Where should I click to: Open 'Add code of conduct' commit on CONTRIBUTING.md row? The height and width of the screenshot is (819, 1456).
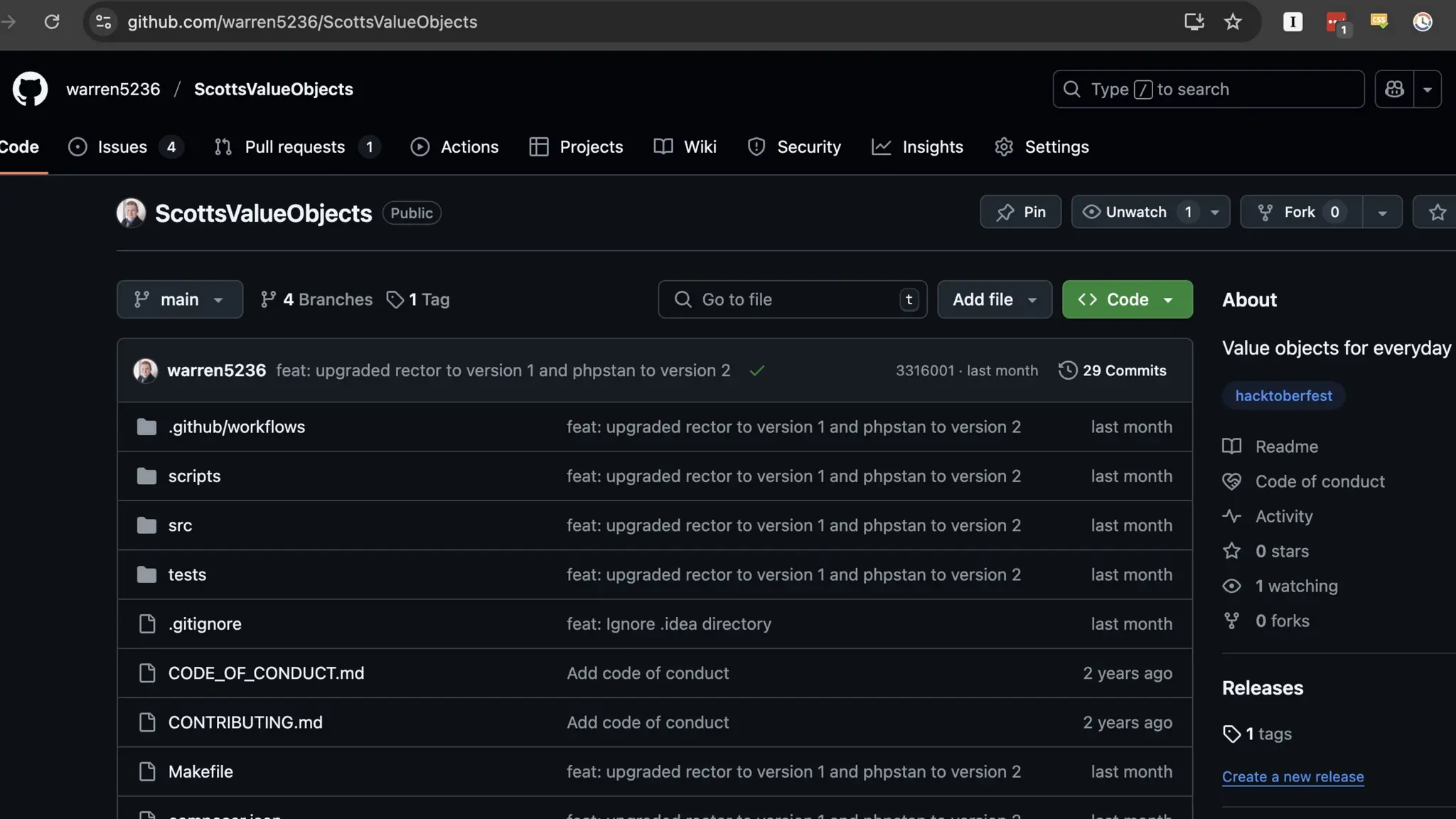pyautogui.click(x=648, y=722)
